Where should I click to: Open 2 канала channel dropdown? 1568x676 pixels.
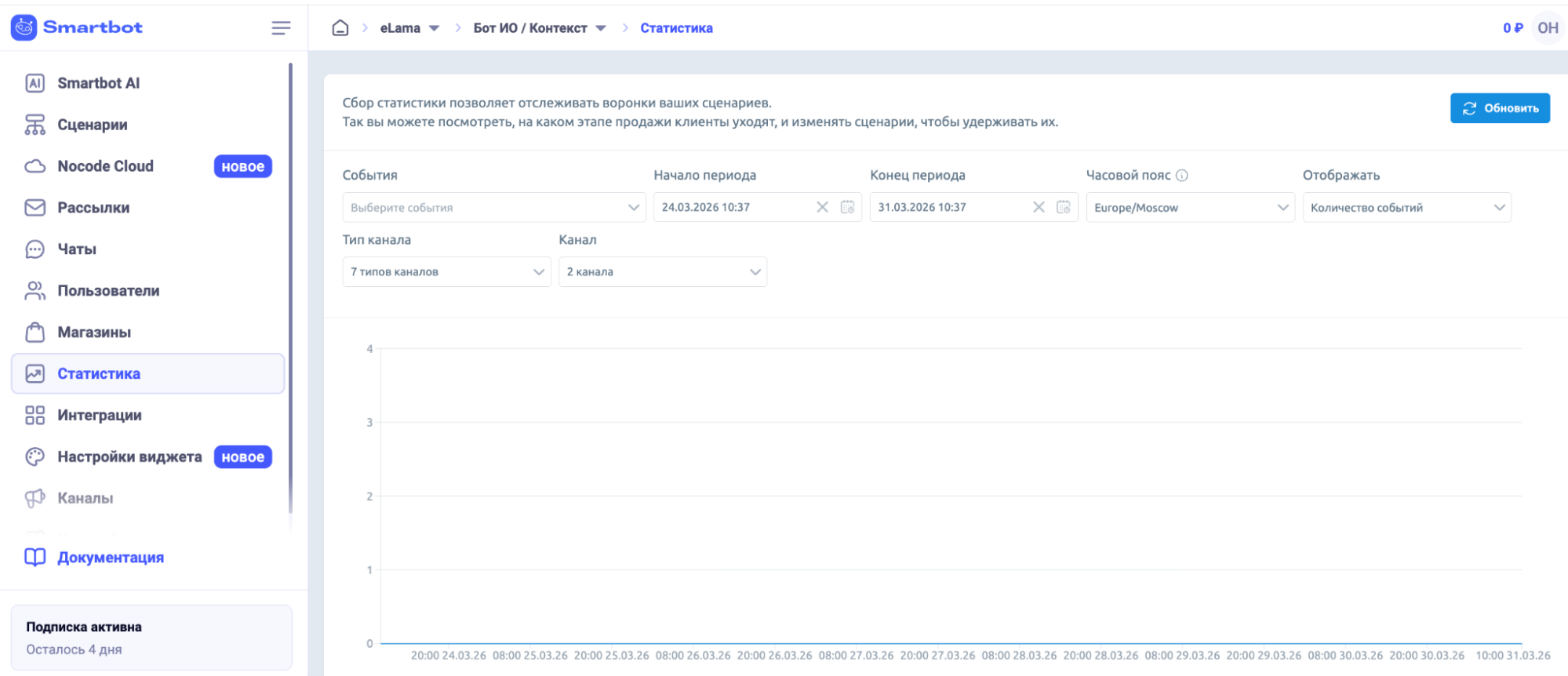tap(663, 271)
